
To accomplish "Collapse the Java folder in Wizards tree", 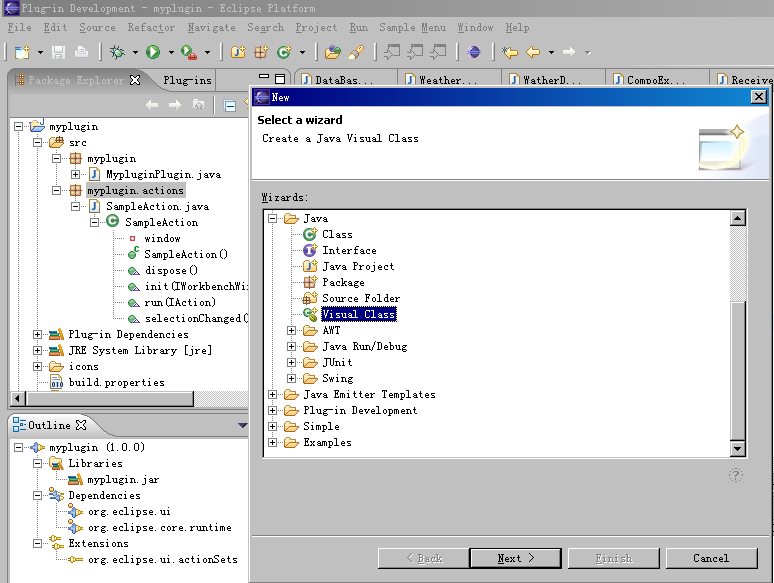I will coord(272,218).
